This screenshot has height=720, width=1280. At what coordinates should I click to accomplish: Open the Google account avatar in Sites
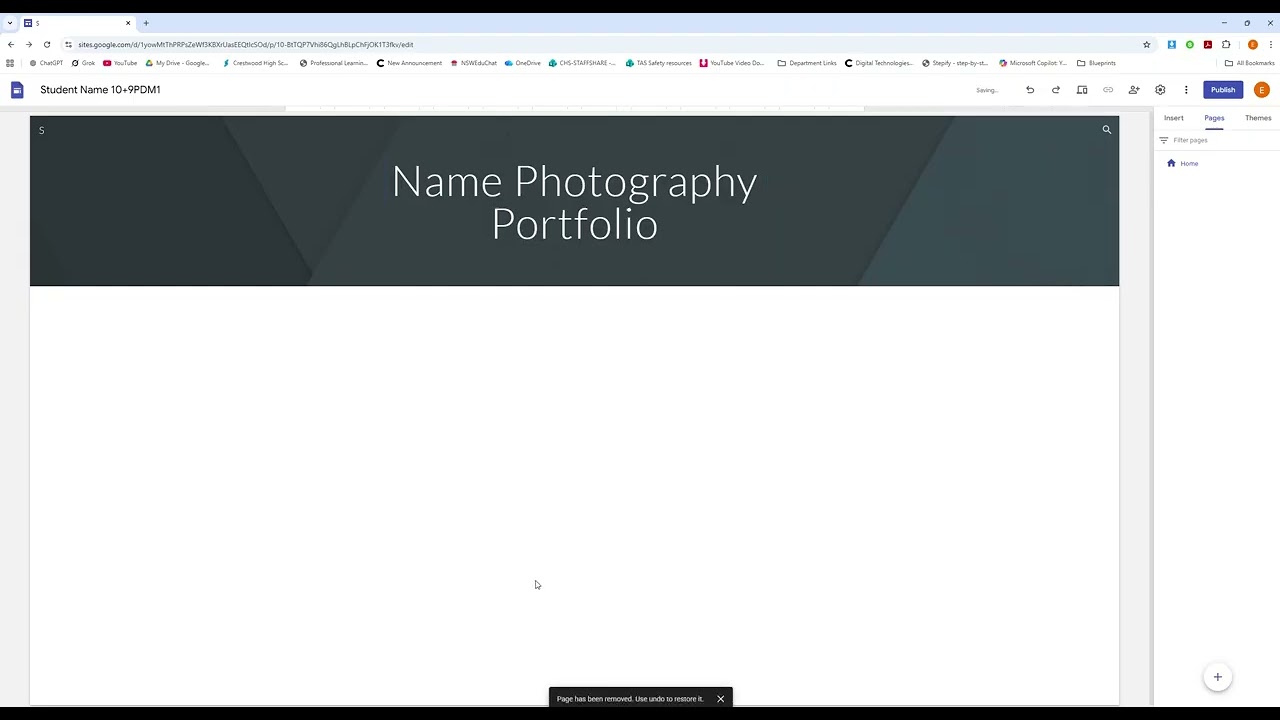[1262, 90]
